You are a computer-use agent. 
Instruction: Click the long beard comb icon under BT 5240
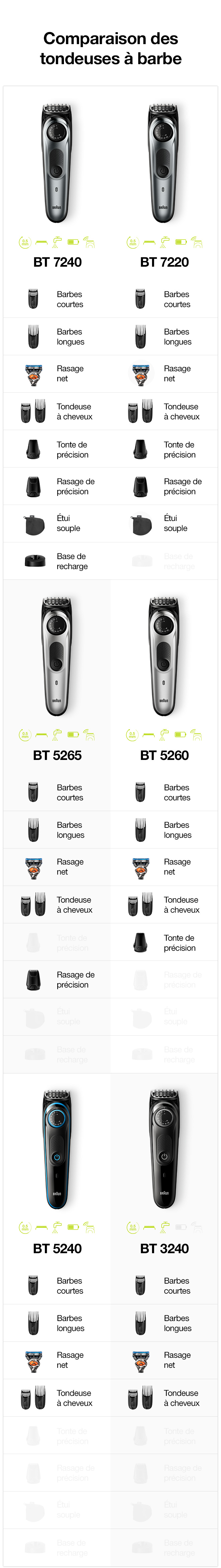pyautogui.click(x=33, y=1323)
